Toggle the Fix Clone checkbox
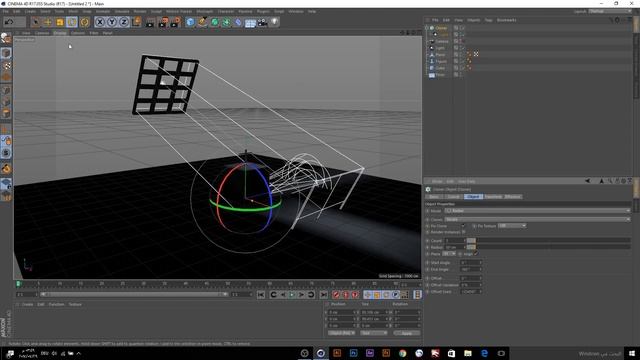The width and height of the screenshot is (640, 360). (x=463, y=226)
